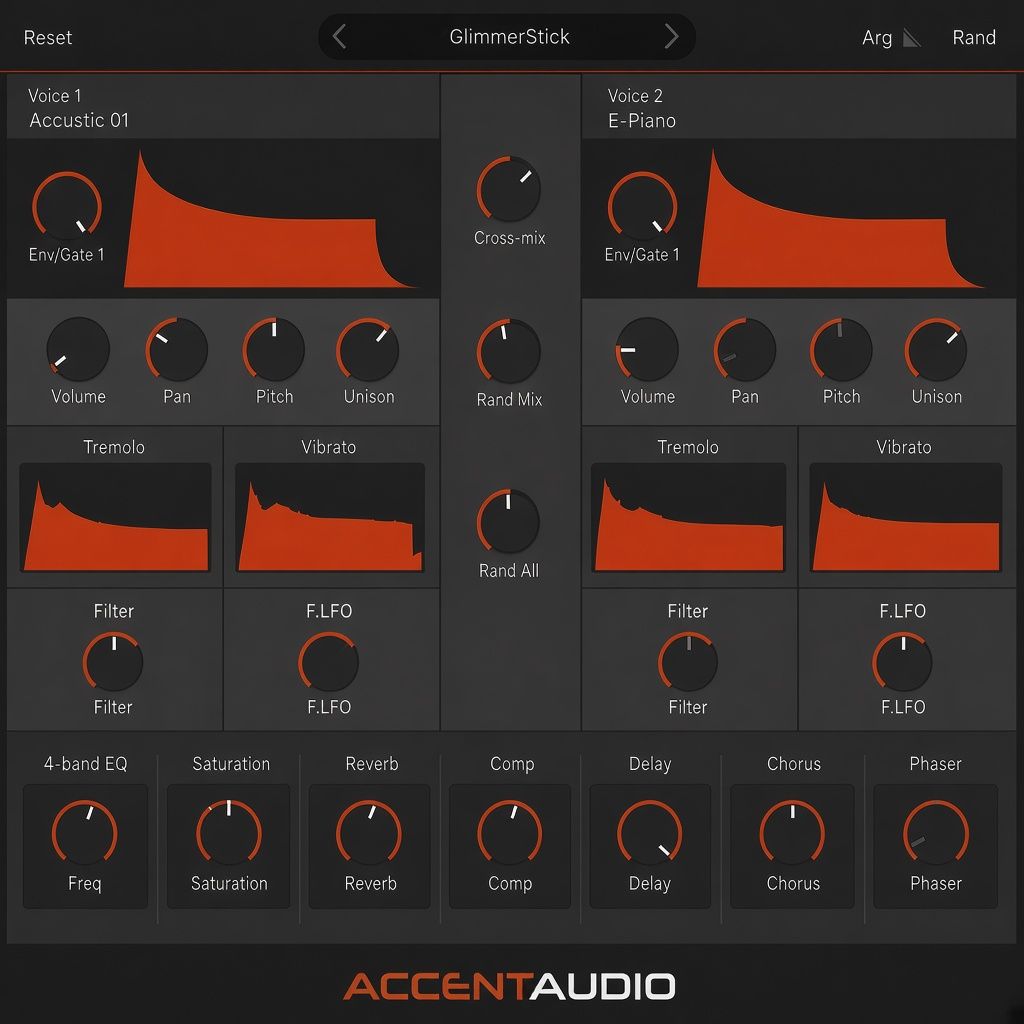
Task: Click the Comp effect knob
Action: 509,833
